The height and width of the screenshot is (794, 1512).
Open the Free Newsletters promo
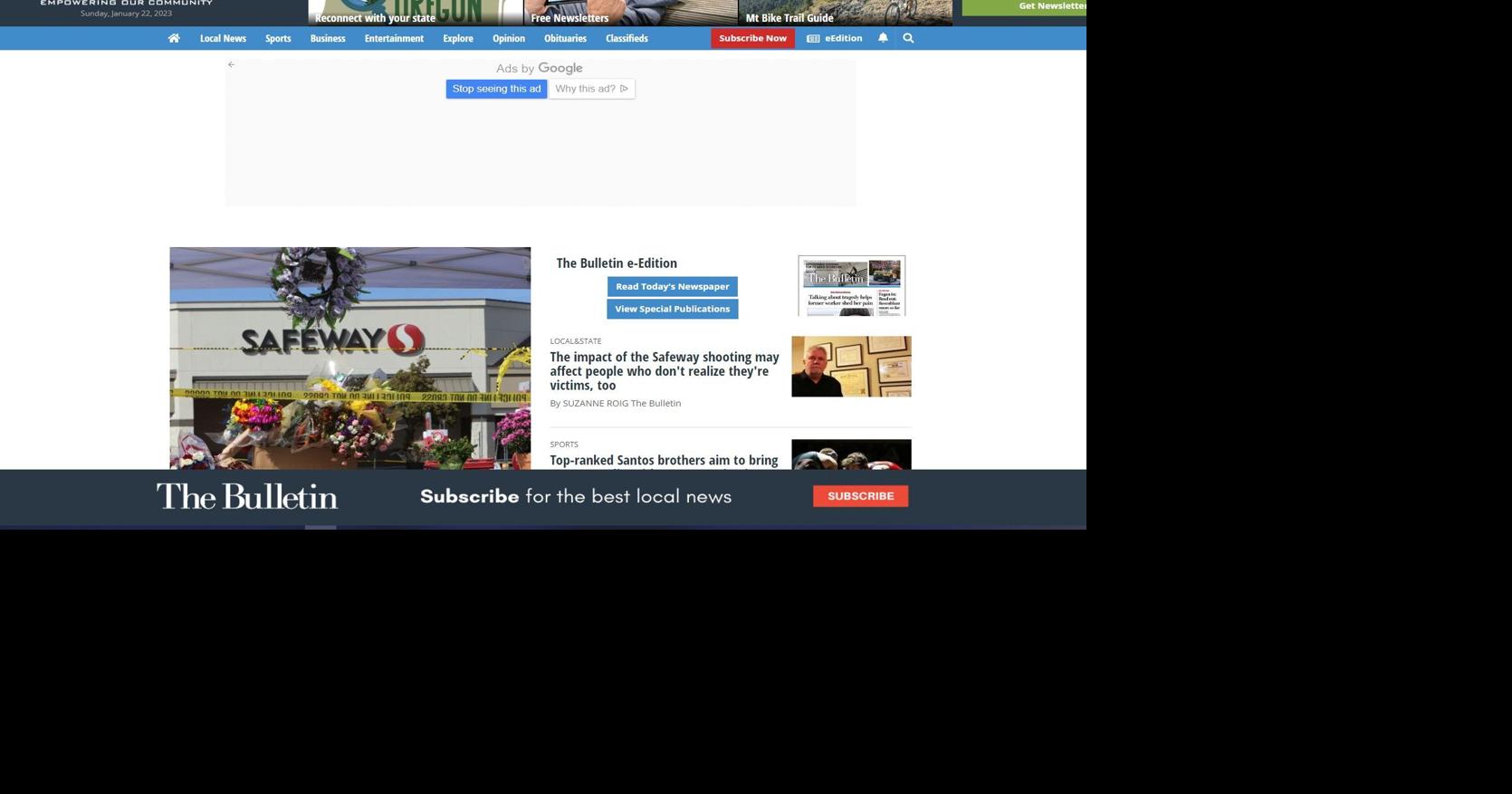click(x=631, y=13)
